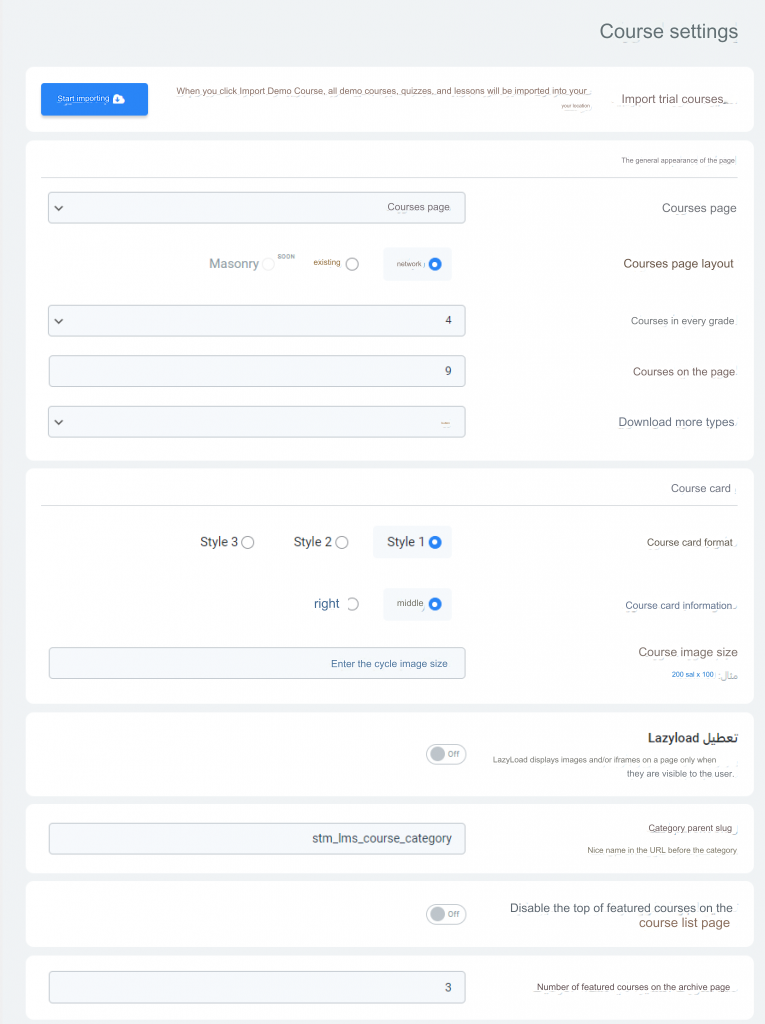Image resolution: width=765 pixels, height=1024 pixels.
Task: Click 'Nice name in the URL before the category' text
Action: 662,850
